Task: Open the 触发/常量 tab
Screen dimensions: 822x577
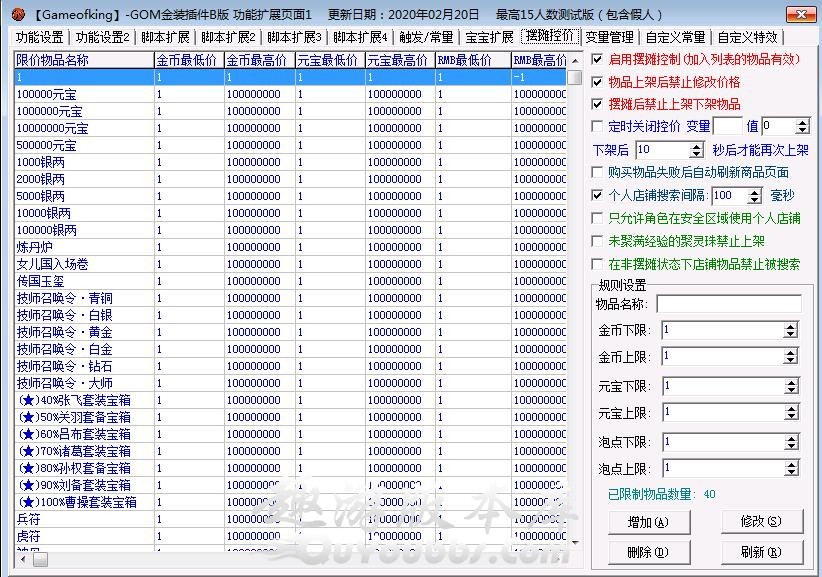Action: (426, 37)
